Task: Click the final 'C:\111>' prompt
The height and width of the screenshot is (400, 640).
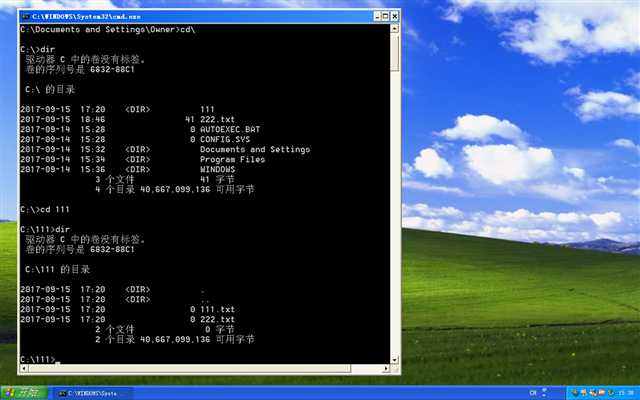Action: pyautogui.click(x=37, y=359)
